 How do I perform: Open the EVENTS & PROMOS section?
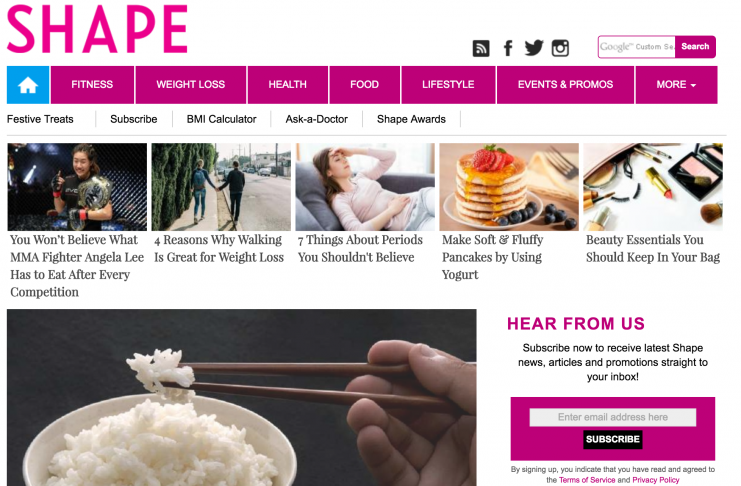click(565, 85)
